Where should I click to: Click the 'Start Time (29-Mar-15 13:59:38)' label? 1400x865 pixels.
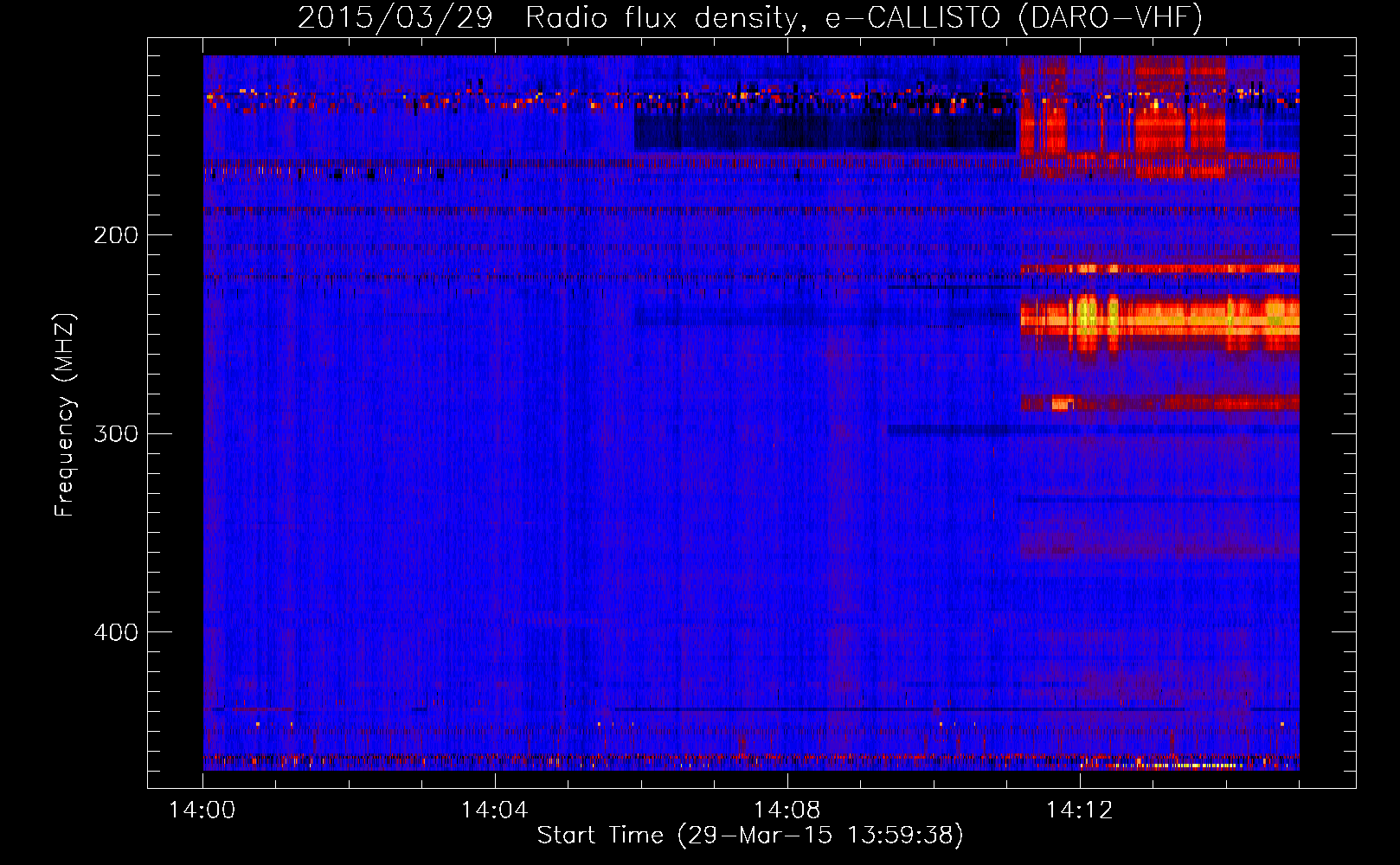click(x=750, y=835)
